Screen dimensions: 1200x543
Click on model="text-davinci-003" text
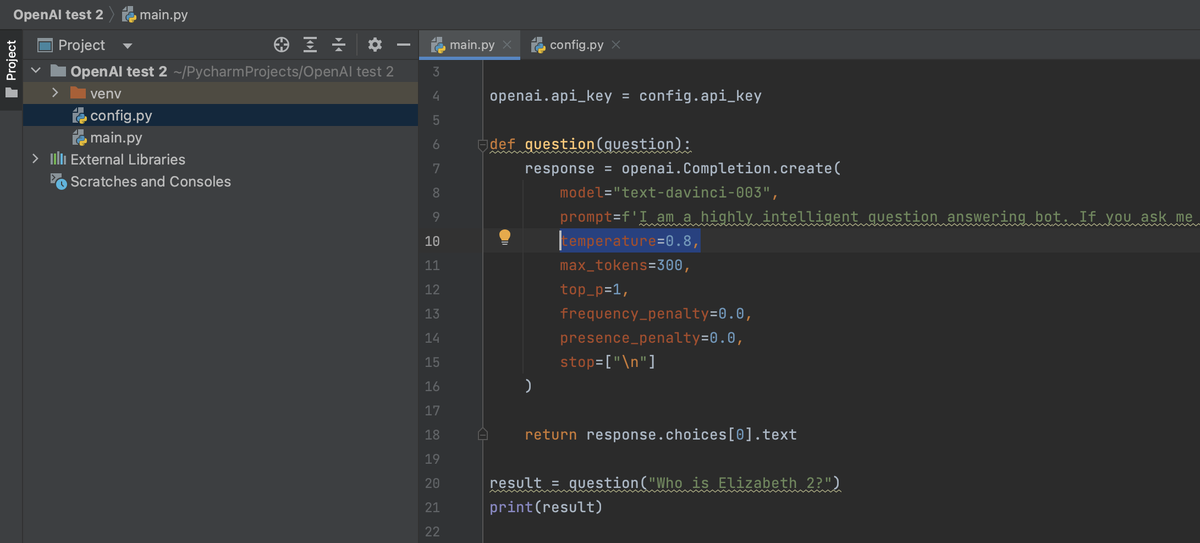668,193
